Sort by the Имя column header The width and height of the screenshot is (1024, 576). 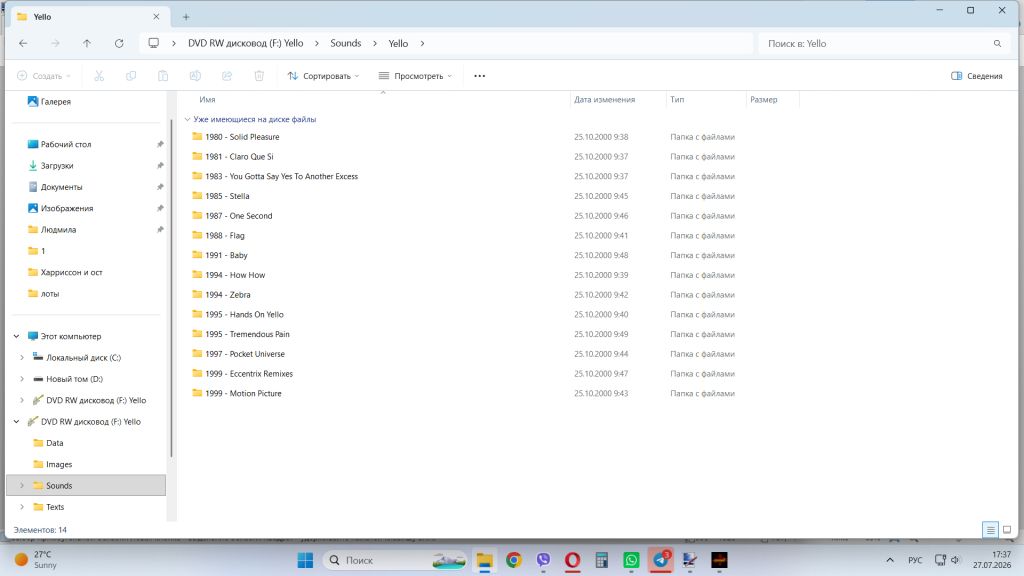point(207,100)
